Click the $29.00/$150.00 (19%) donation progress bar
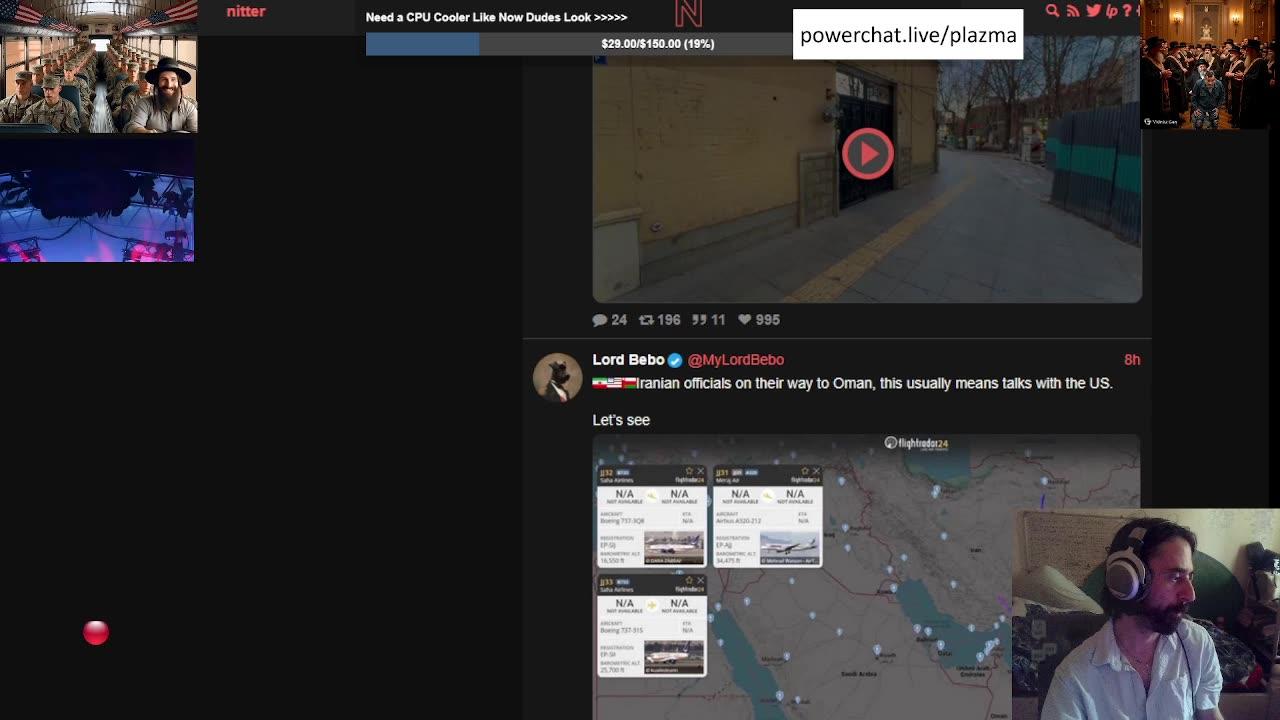The image size is (1280, 720). [579, 44]
